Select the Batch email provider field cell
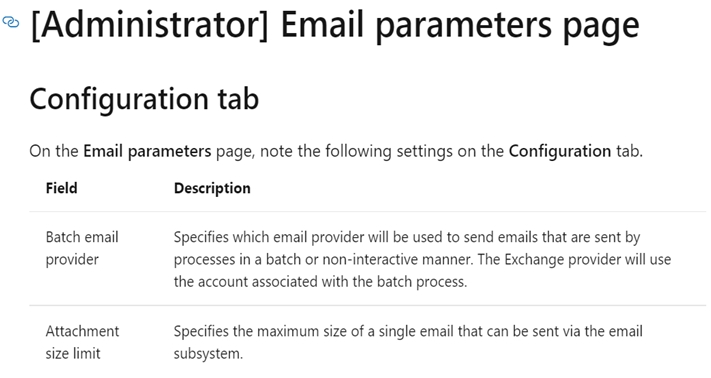 pyautogui.click(x=82, y=248)
